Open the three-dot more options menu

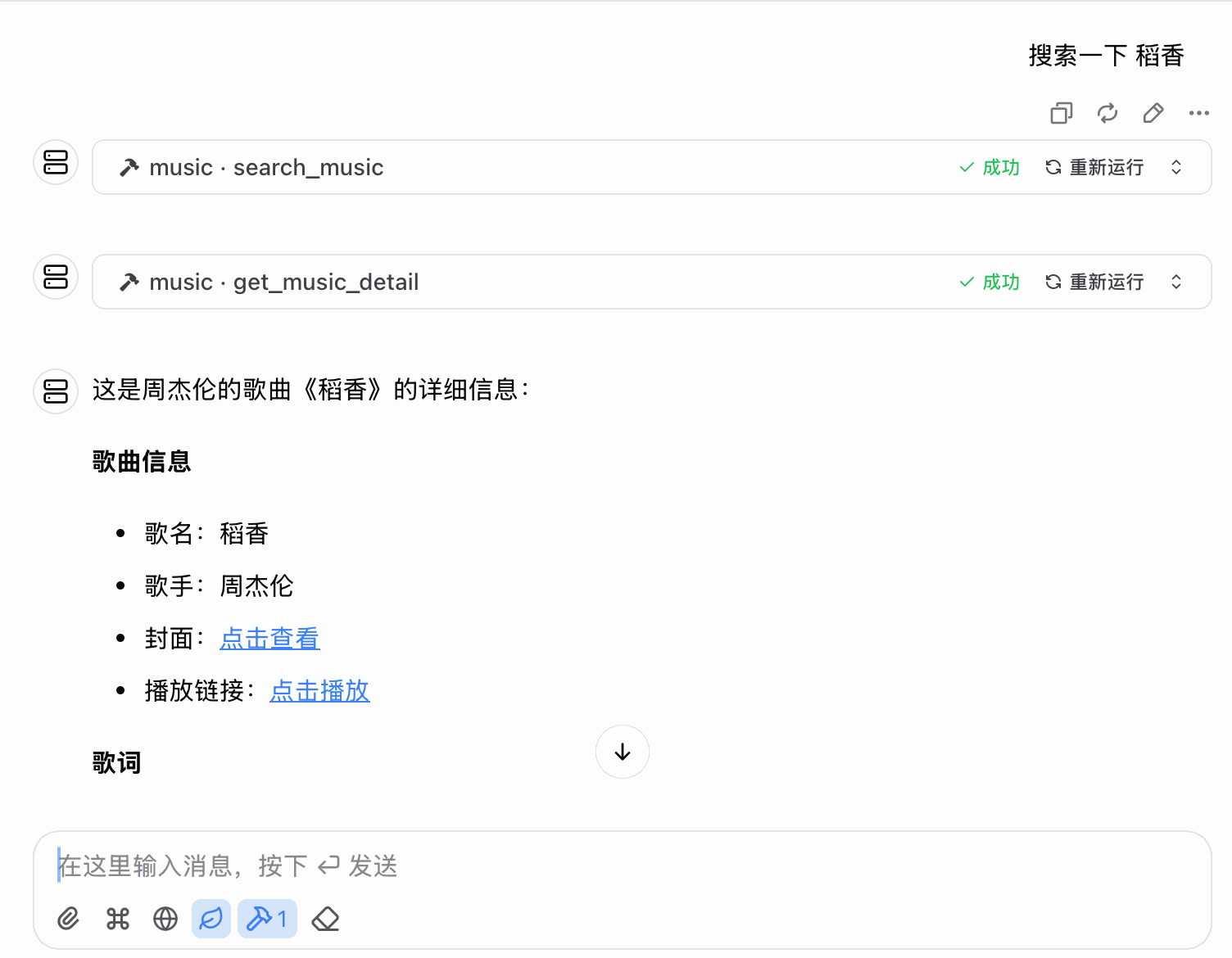[x=1198, y=113]
